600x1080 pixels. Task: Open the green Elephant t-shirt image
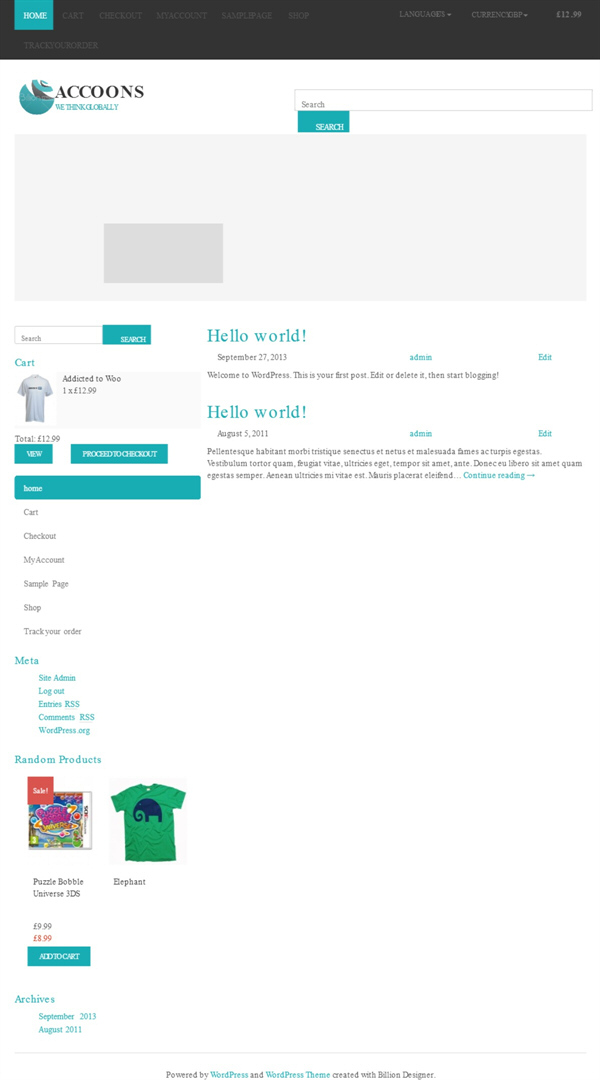(148, 821)
